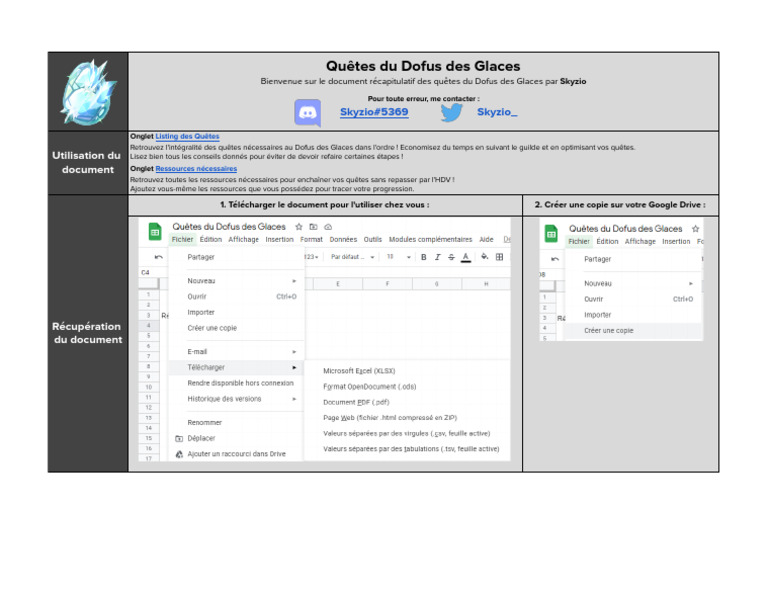Click the cloud save status icon
The image size is (768, 594).
(x=328, y=227)
